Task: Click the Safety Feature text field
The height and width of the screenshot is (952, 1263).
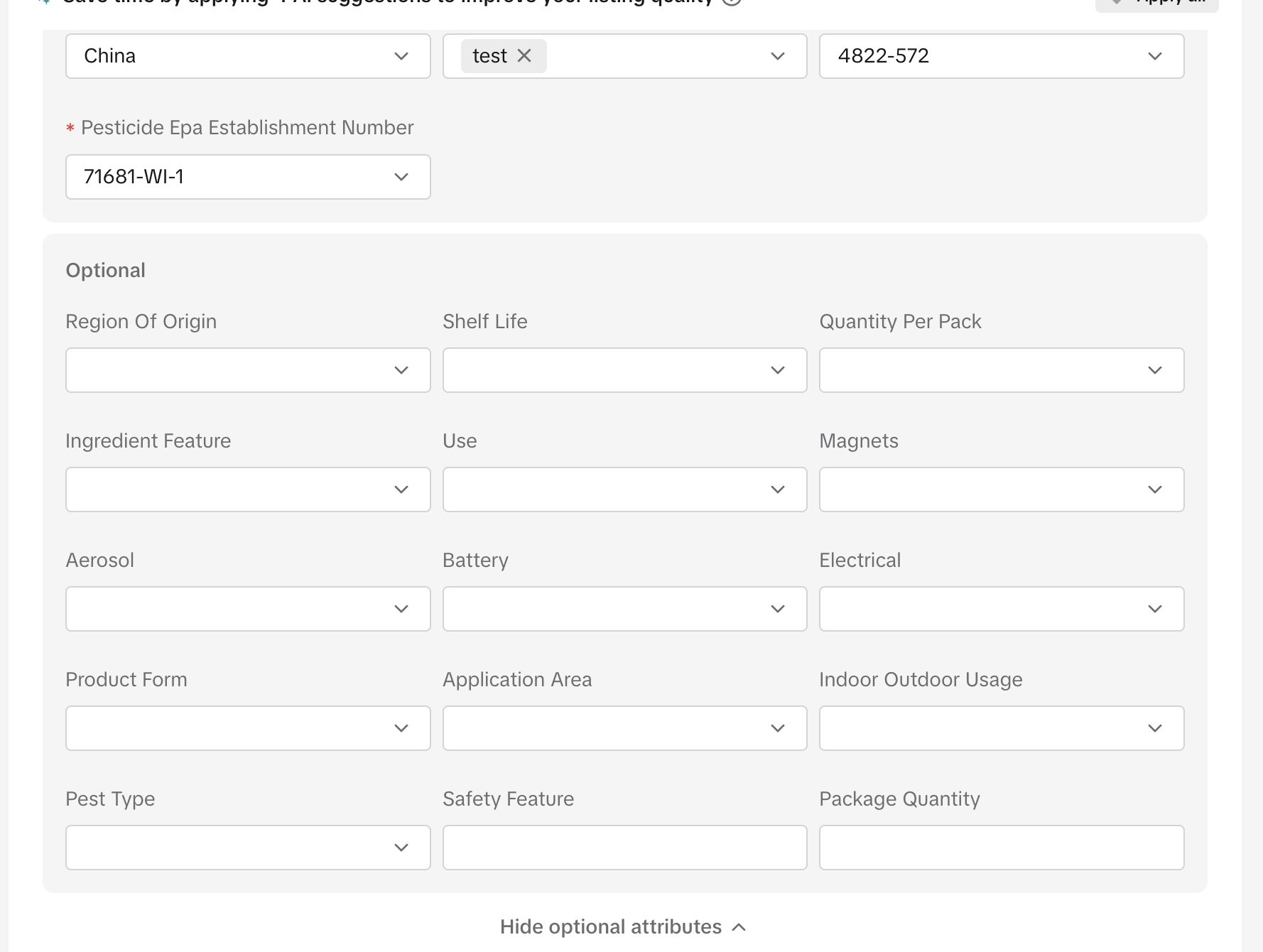Action: click(624, 848)
